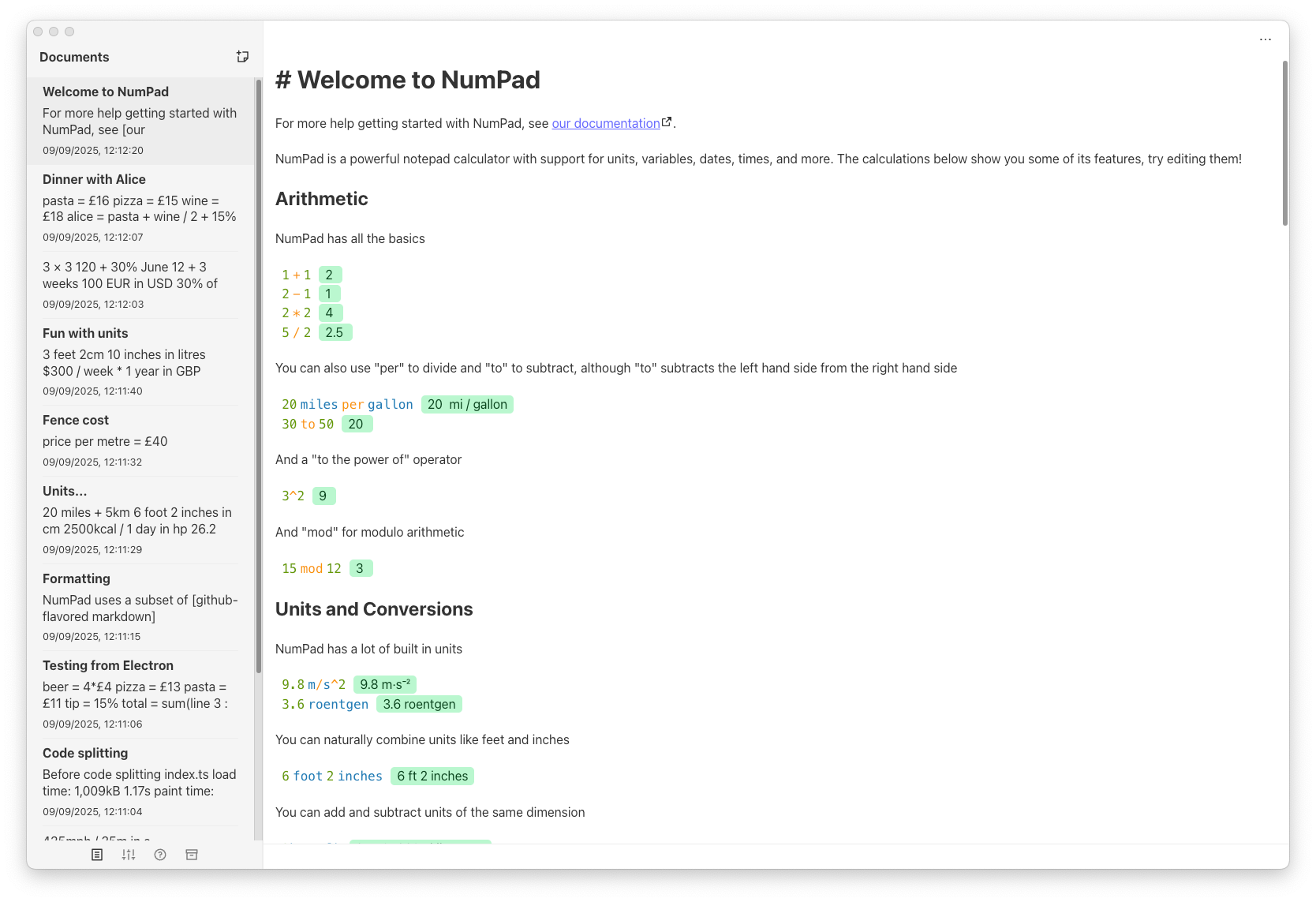Open the 'Fun with units' document
The width and height of the screenshot is (1316, 902).
(x=140, y=362)
